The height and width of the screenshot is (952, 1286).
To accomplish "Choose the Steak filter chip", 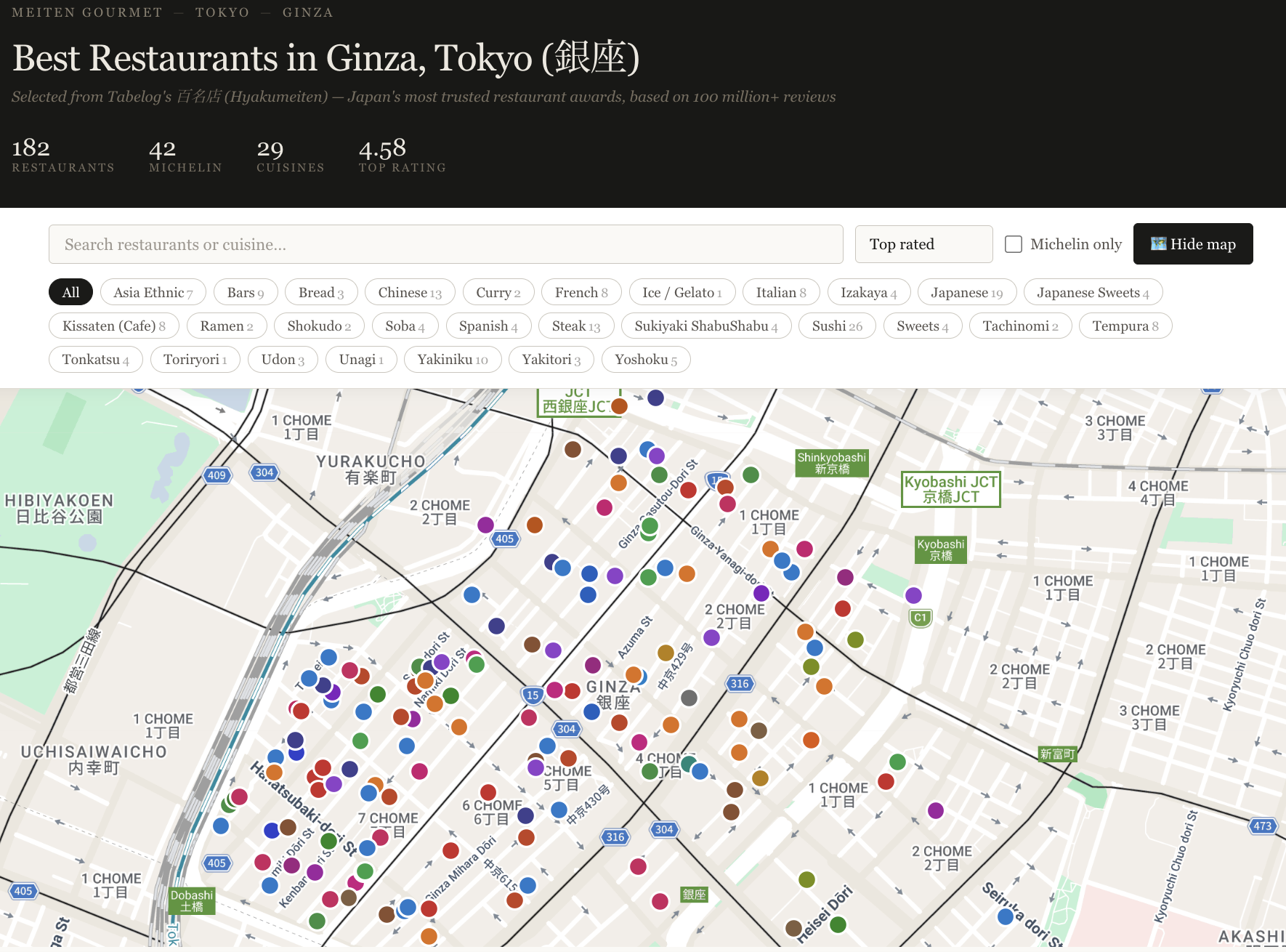I will tap(576, 326).
